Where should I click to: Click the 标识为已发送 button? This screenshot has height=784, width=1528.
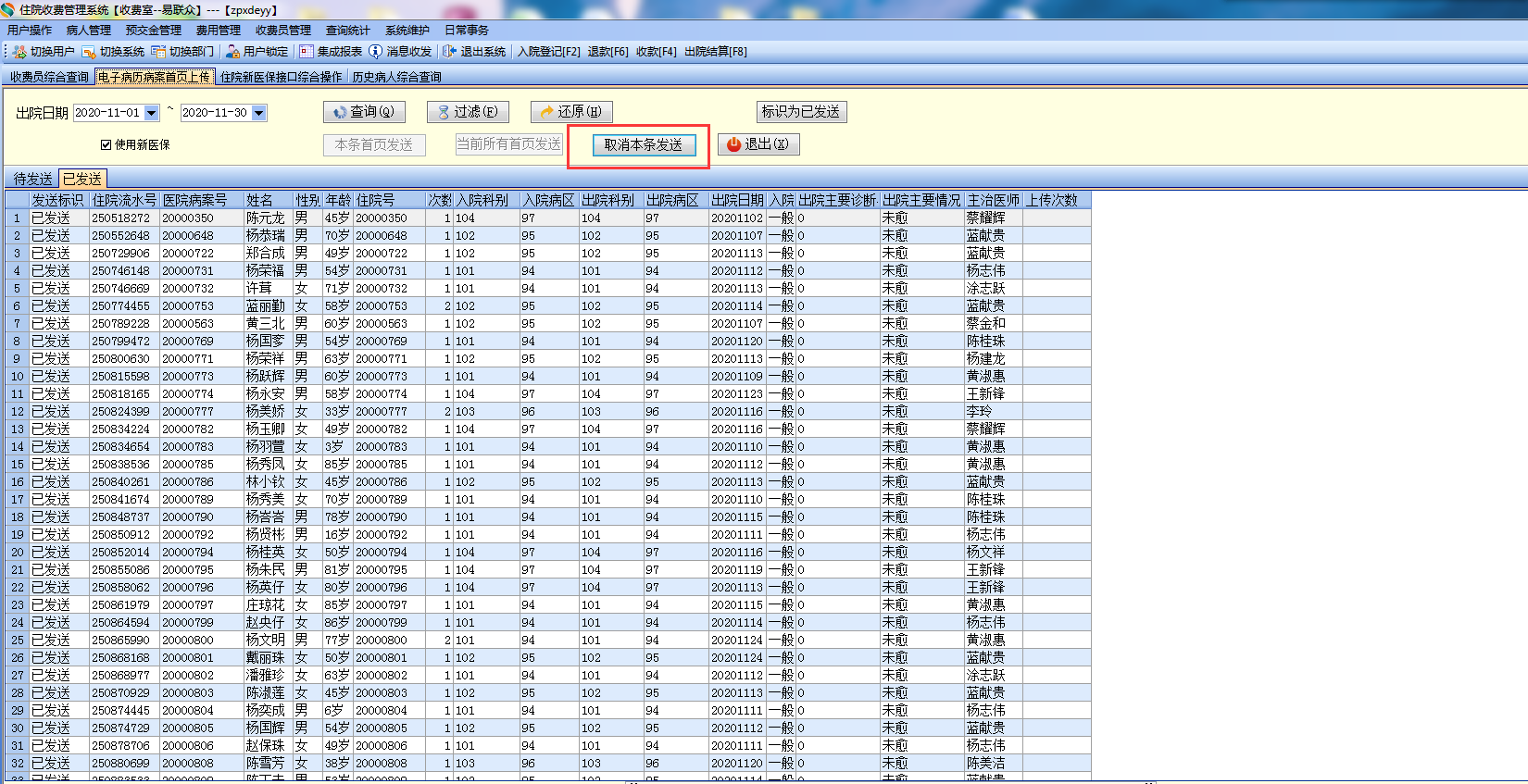(x=801, y=112)
